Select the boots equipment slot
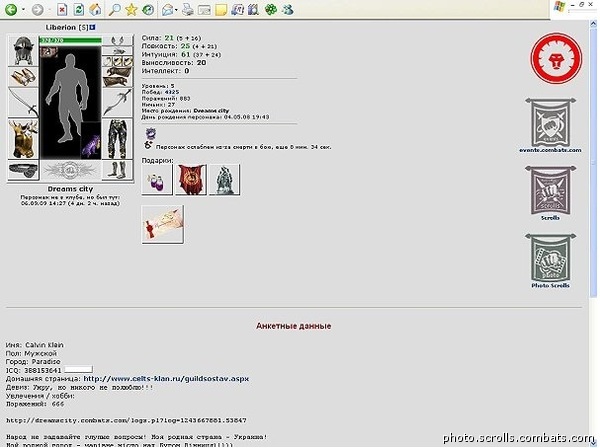Image resolution: width=600 pixels, height=448 pixels. [x=117, y=170]
